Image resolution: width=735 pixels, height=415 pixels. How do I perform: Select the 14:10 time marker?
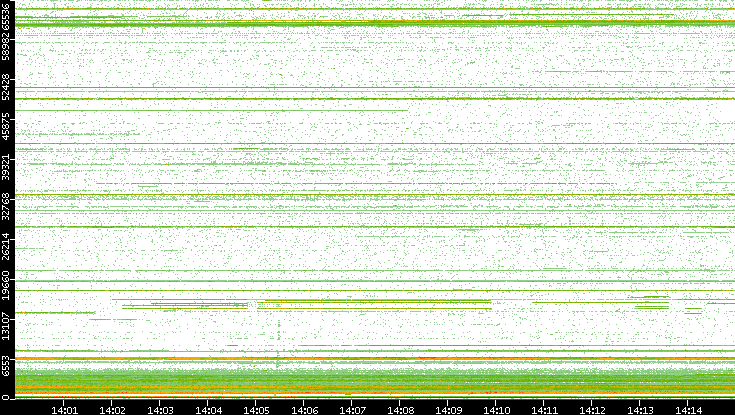click(496, 408)
